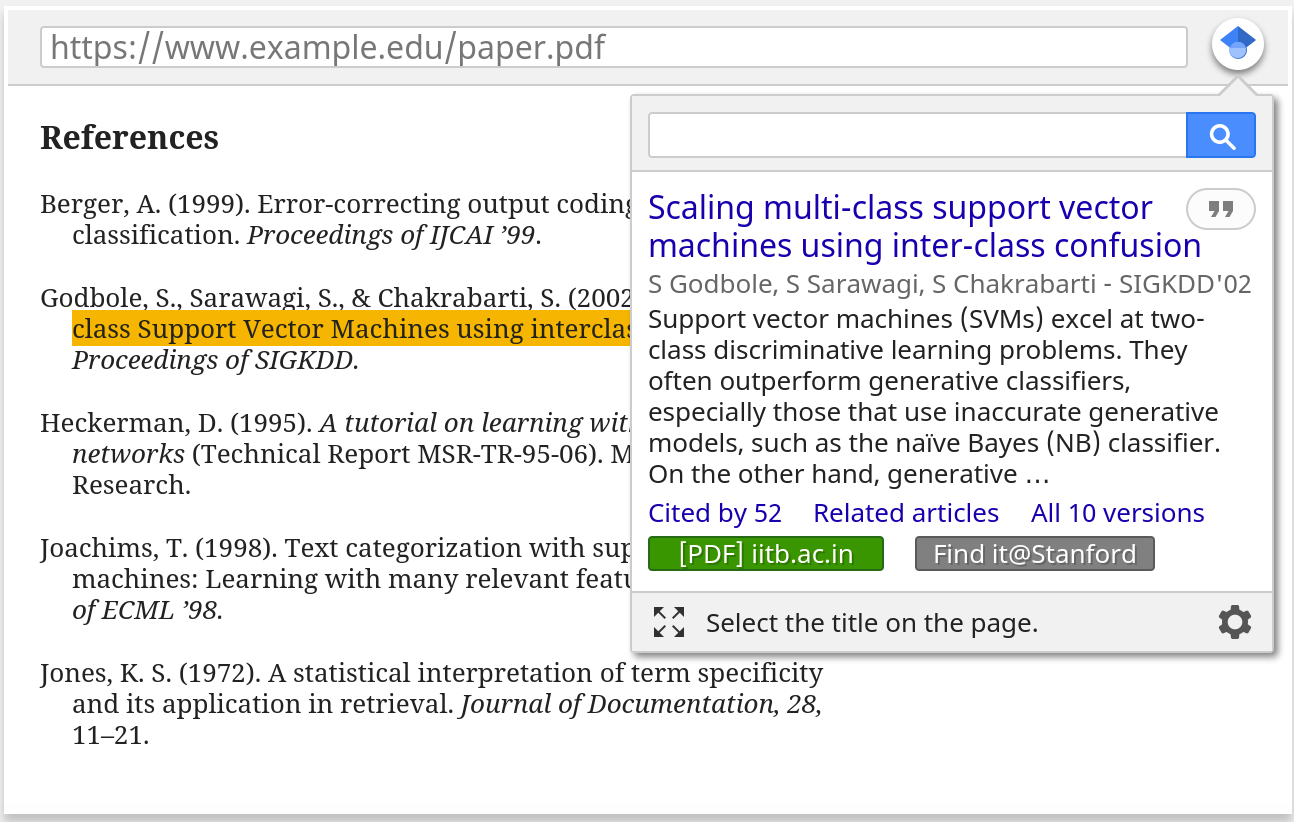Click into the Scholar popup search field

coord(917,136)
